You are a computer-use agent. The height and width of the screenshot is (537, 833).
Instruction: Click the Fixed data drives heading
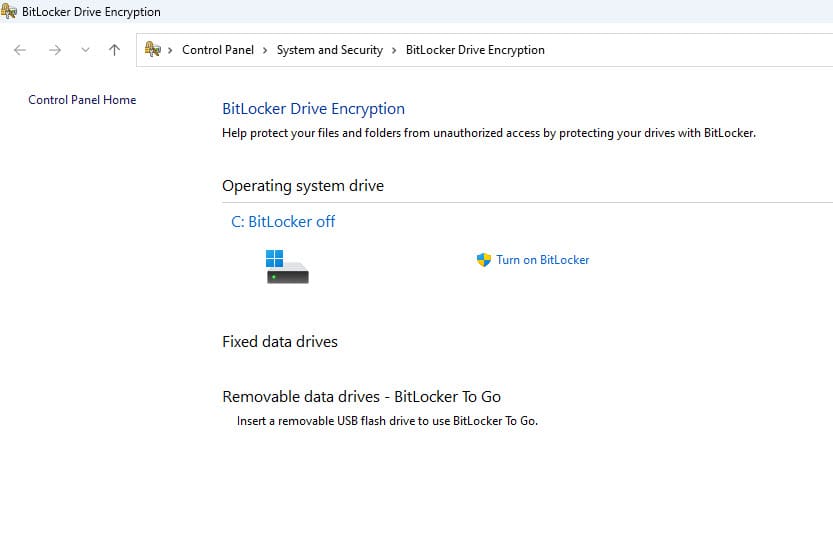pyautogui.click(x=280, y=342)
